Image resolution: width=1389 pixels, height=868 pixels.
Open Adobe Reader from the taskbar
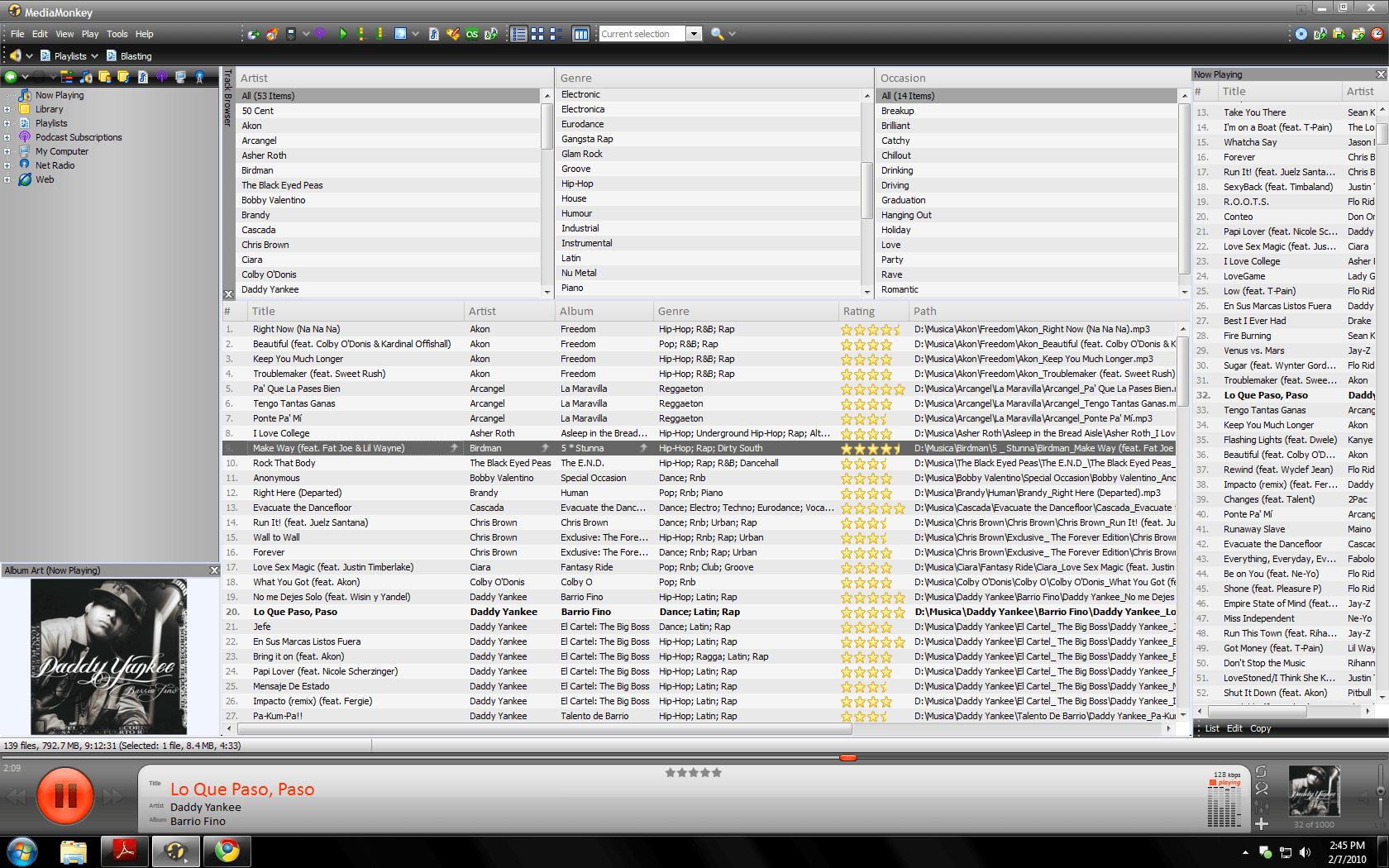[x=125, y=851]
